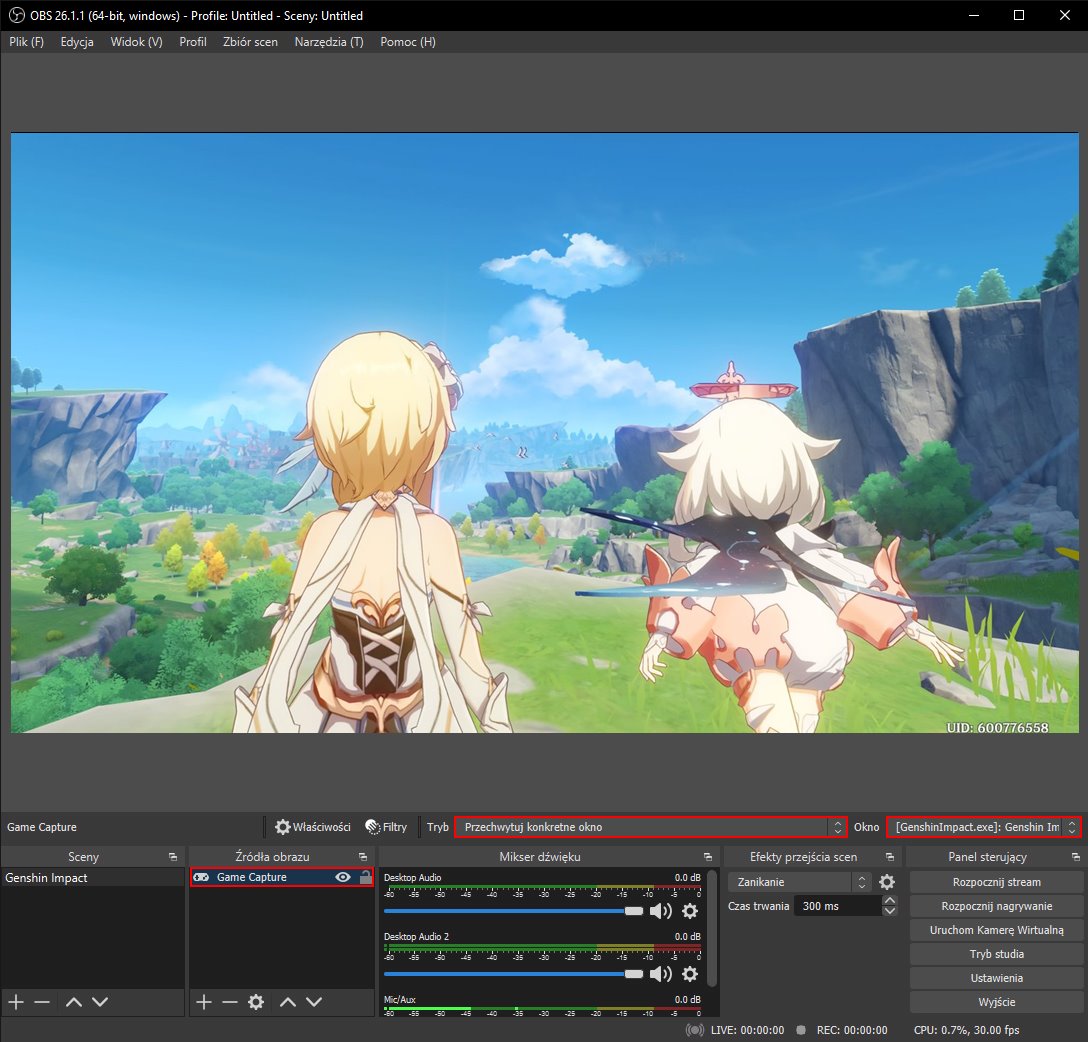
Task: Click the Game Capture toolbar label
Action: click(x=42, y=827)
